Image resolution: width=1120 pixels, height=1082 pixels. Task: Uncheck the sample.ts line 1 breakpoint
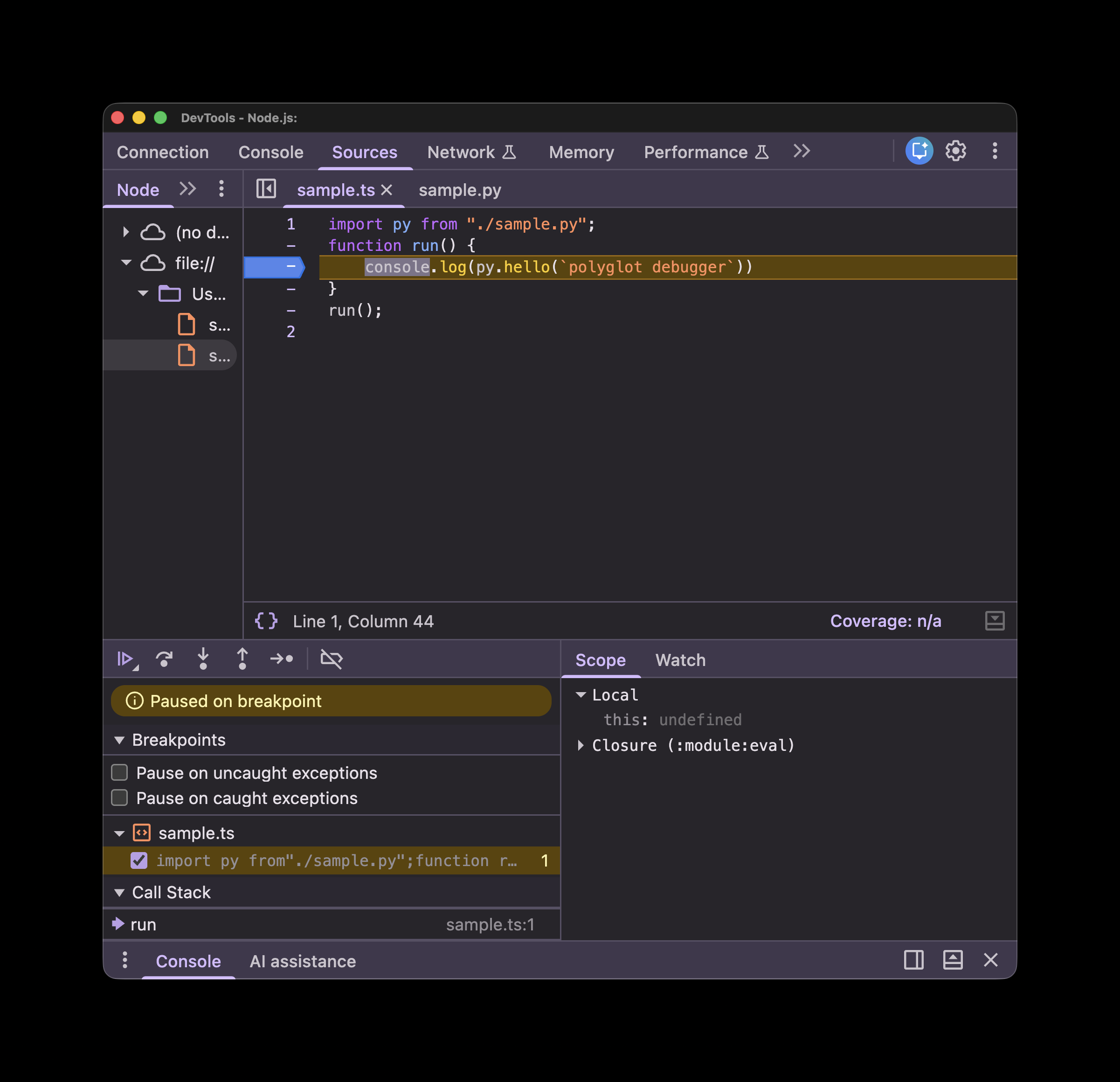point(139,860)
